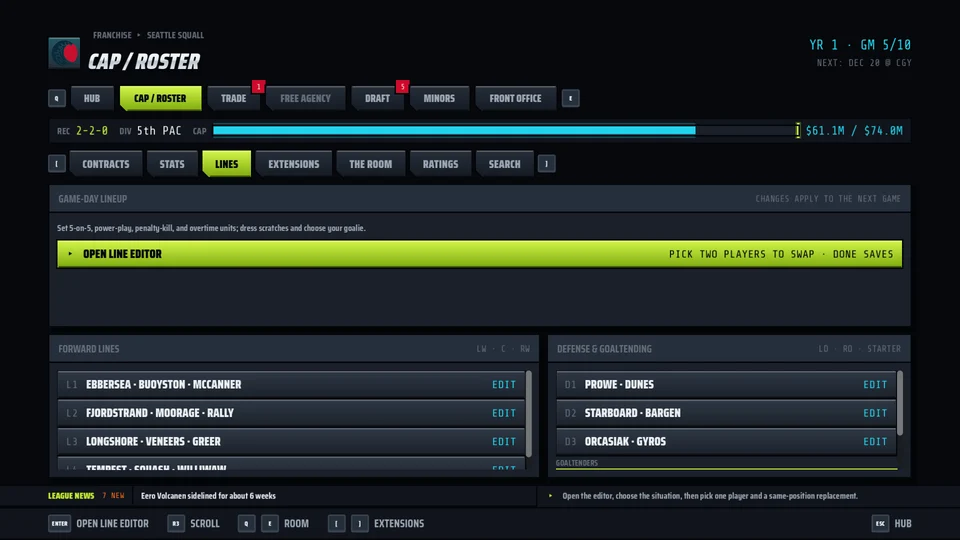
Task: Click the Q key hint beside HUB tab
Action: [x=57, y=98]
